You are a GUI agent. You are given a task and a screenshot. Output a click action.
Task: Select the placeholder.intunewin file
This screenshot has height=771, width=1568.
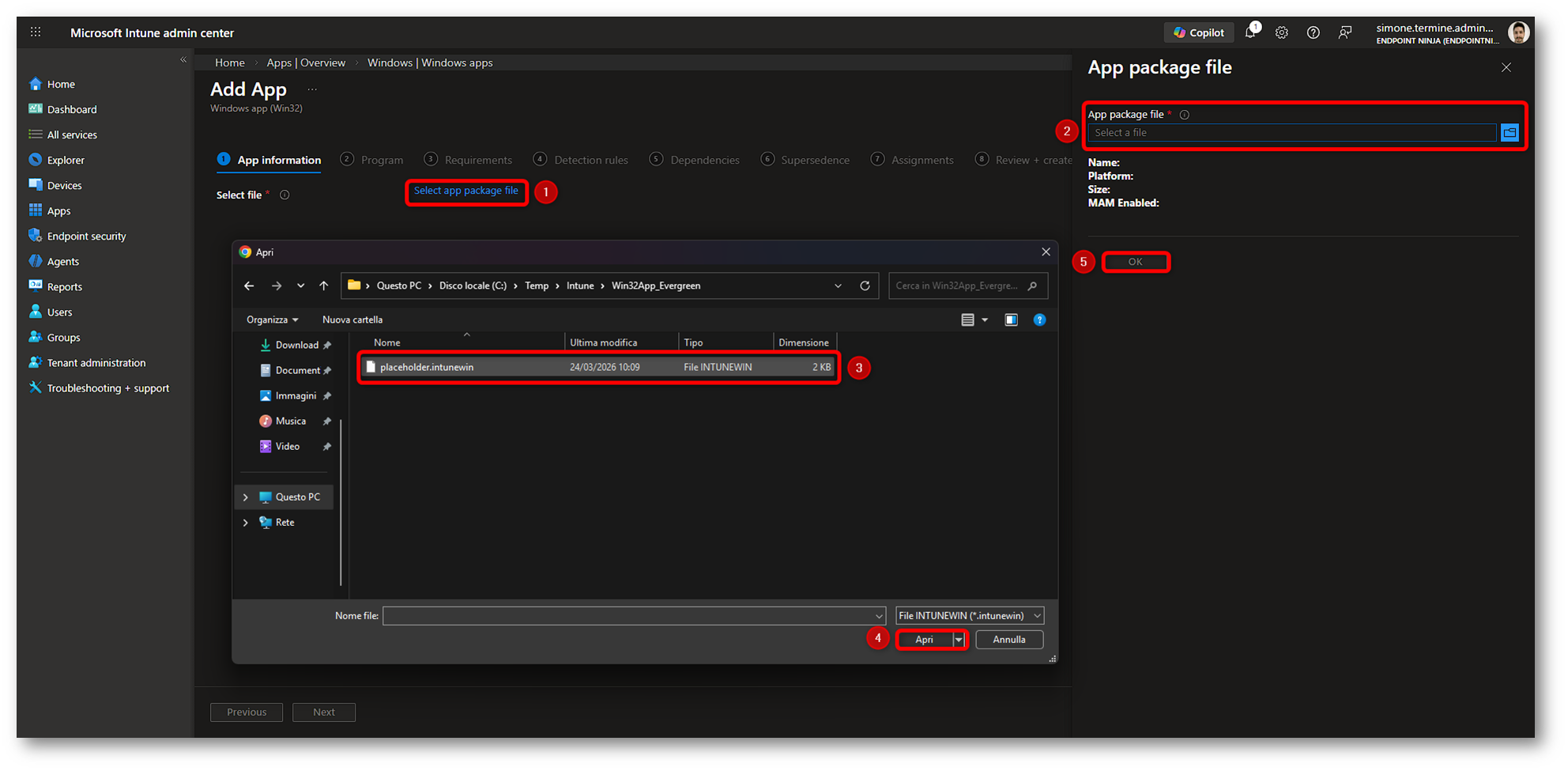[x=427, y=367]
